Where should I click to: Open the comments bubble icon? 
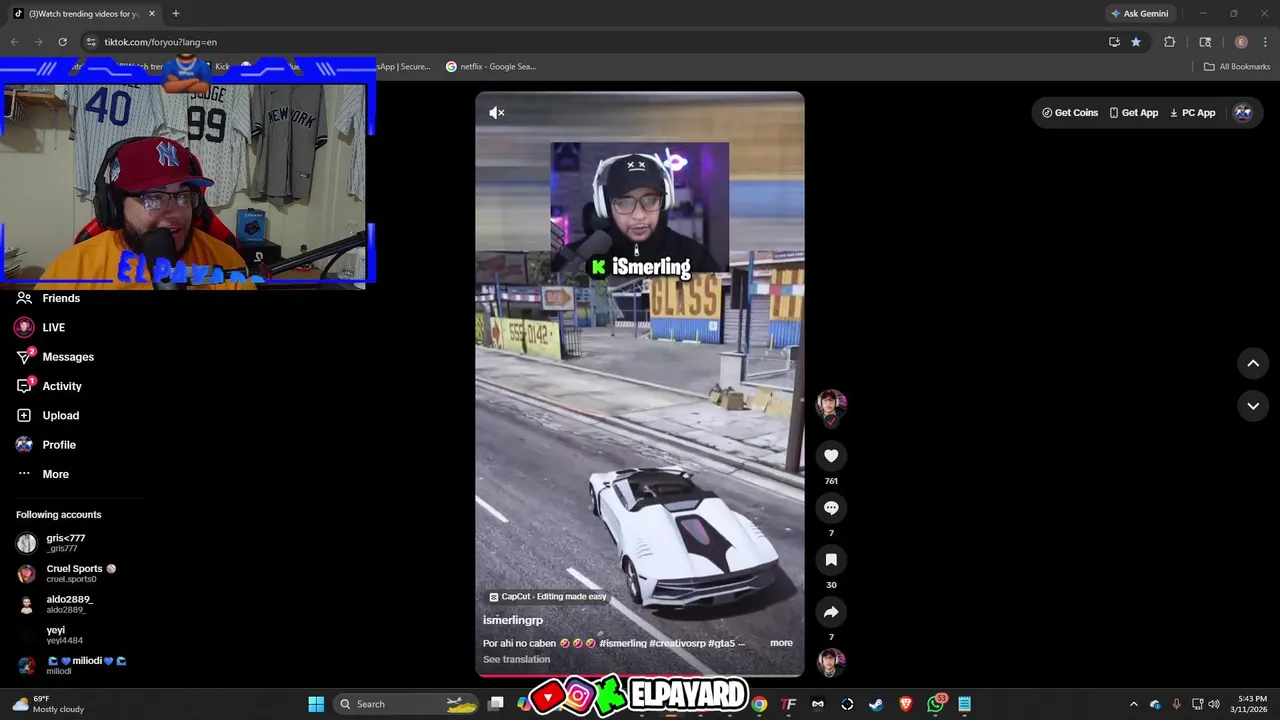coord(831,508)
